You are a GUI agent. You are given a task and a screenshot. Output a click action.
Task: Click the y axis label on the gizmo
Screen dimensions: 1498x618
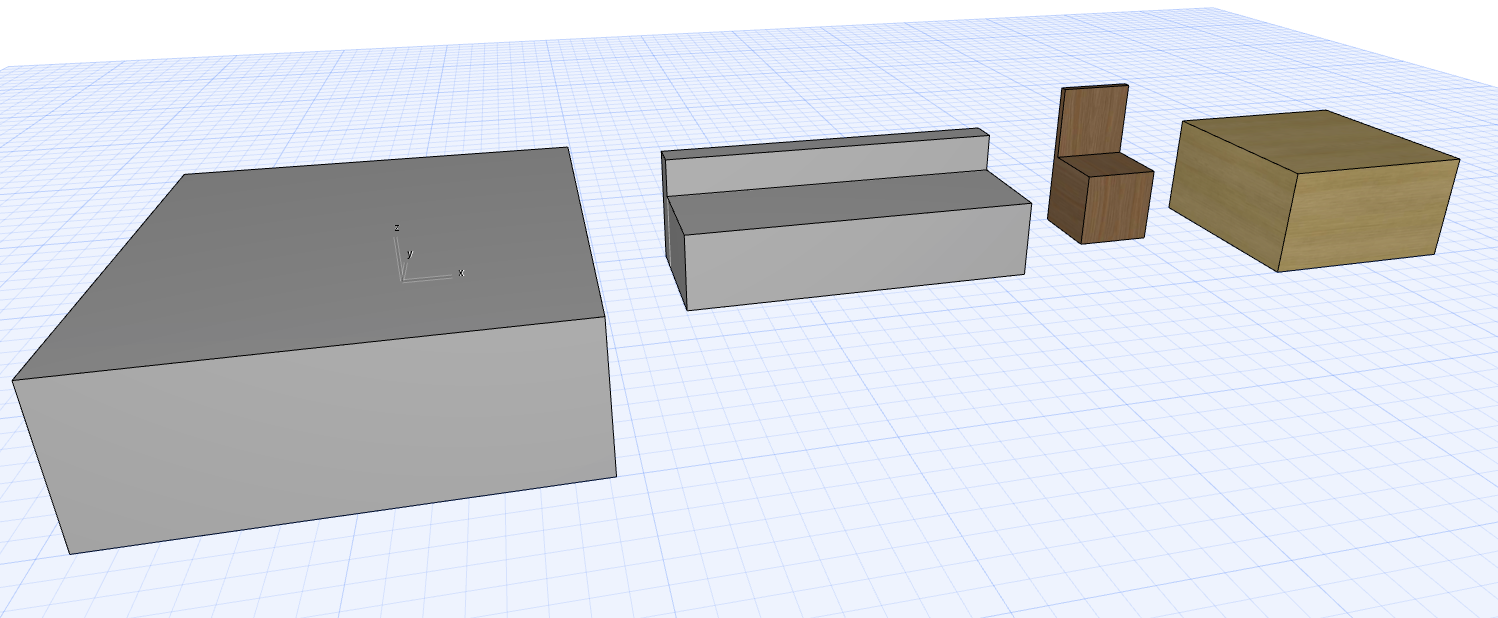point(410,254)
